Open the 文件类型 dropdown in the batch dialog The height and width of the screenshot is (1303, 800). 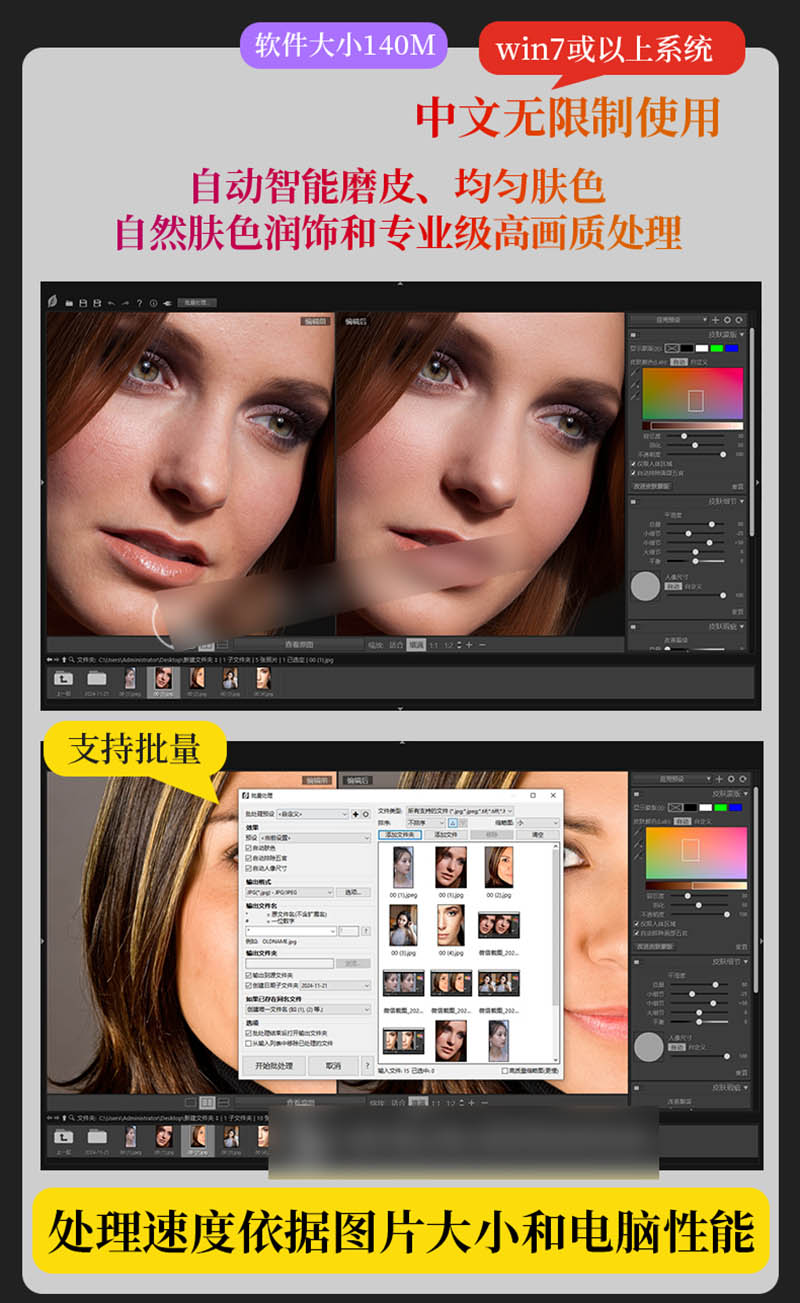click(x=460, y=811)
